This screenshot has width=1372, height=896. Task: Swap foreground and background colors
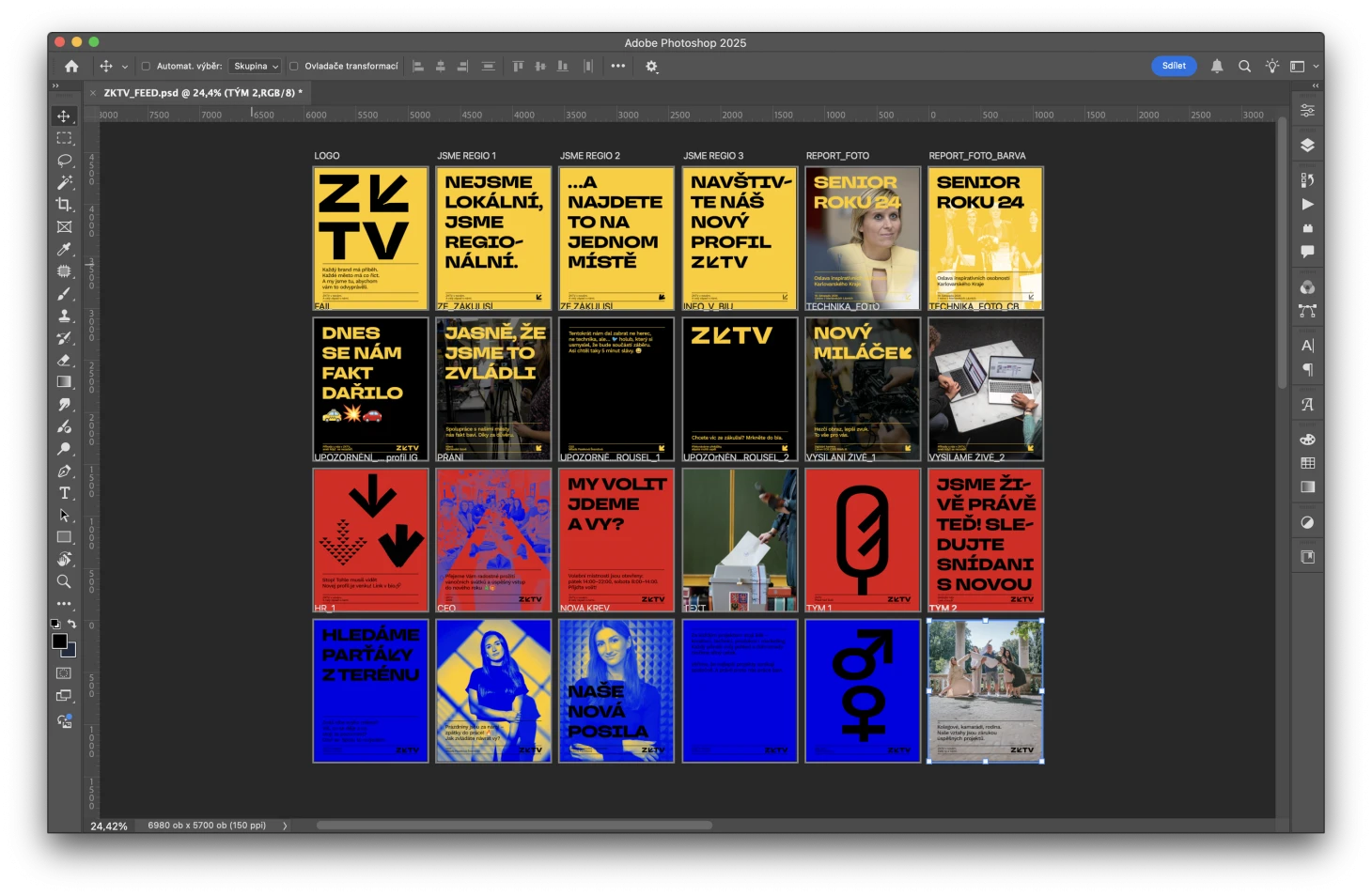point(72,624)
